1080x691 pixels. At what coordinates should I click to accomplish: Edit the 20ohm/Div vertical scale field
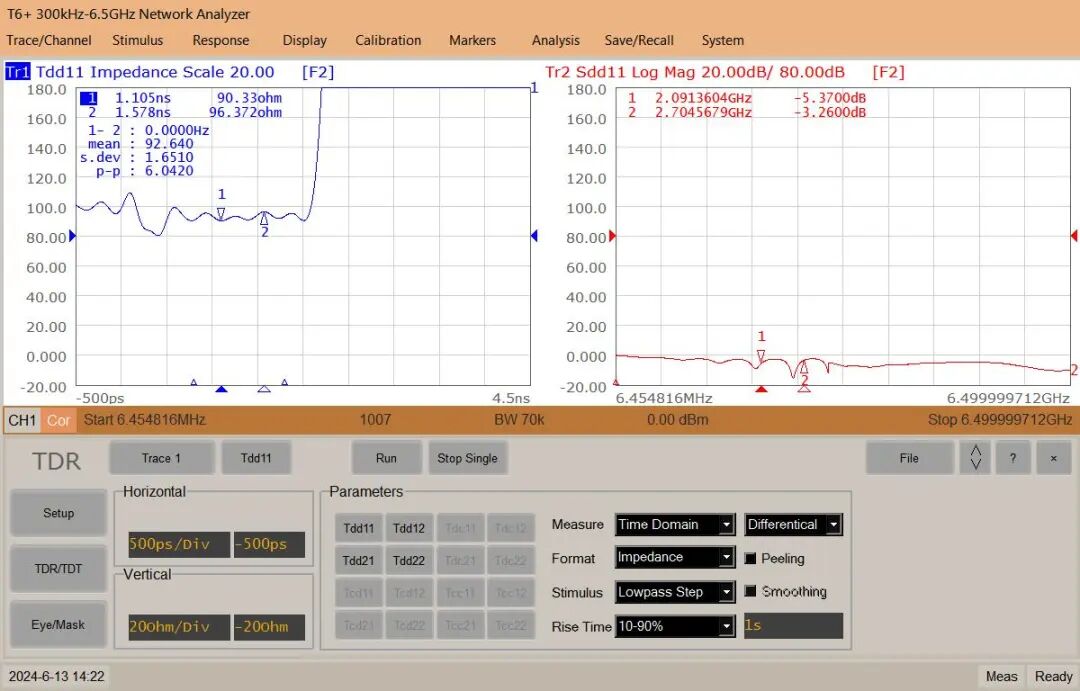pyautogui.click(x=179, y=627)
